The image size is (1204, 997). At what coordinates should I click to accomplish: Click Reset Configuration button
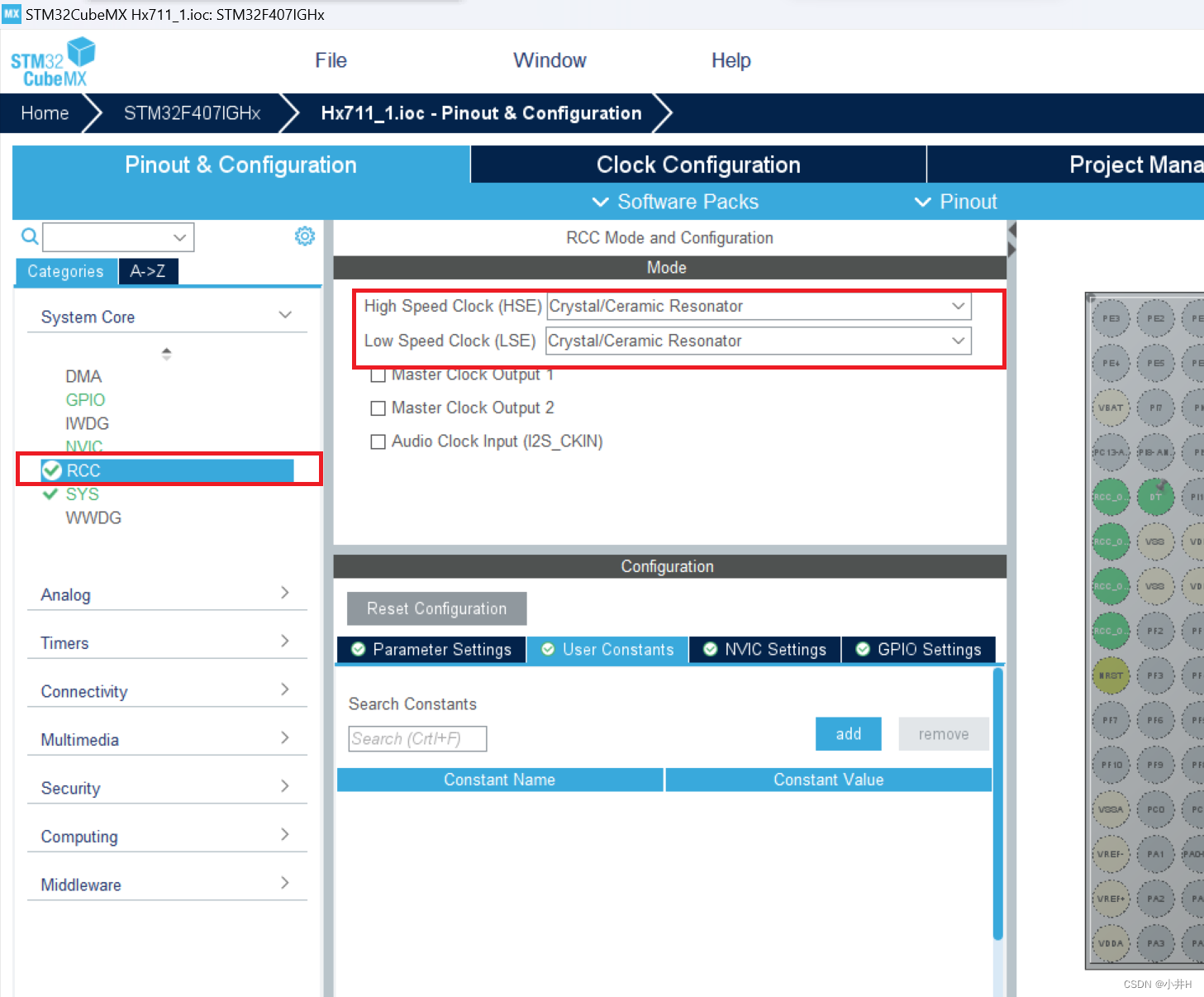click(436, 608)
